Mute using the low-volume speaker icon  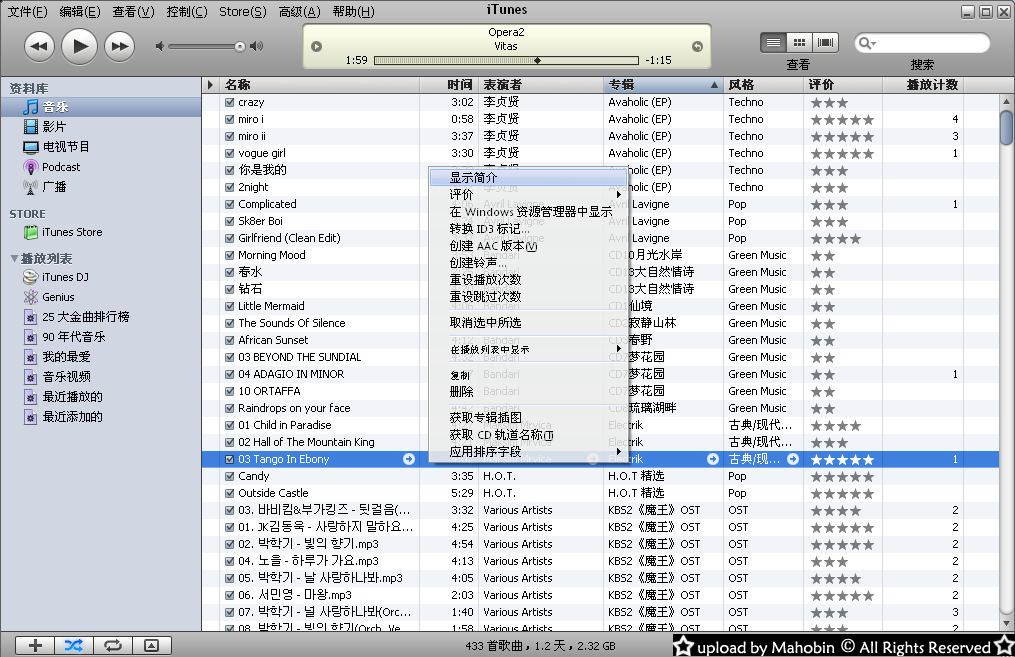[160, 46]
